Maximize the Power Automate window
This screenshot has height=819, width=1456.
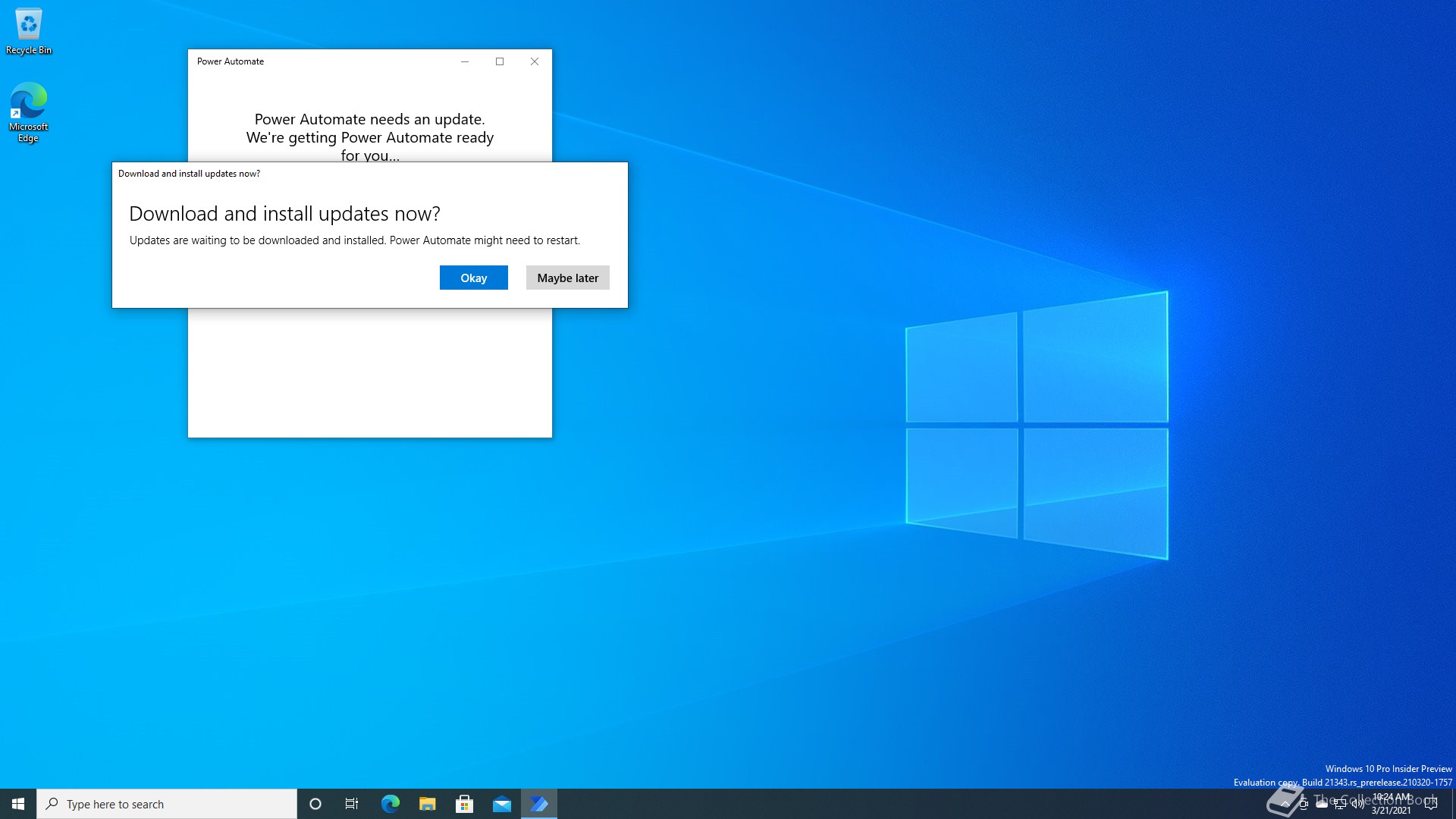(500, 61)
